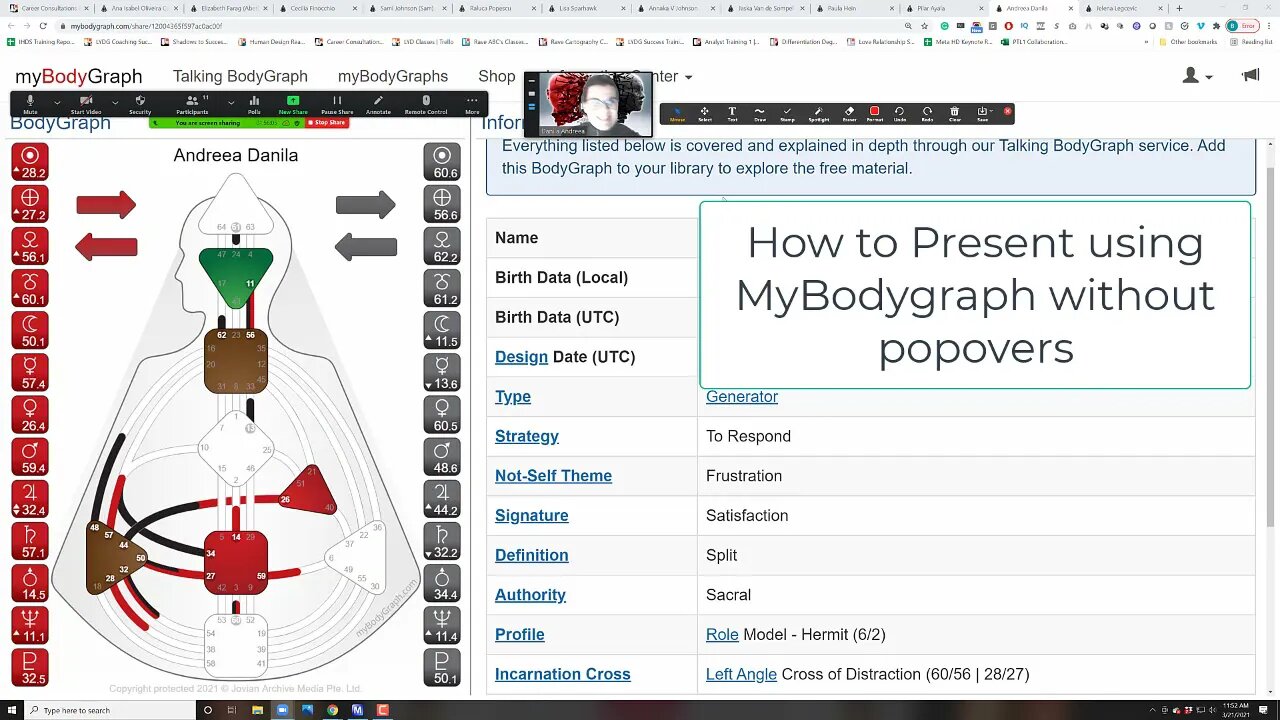Image resolution: width=1280 pixels, height=720 pixels.
Task: Expand video options arrow beside Start Video
Action: [115, 102]
